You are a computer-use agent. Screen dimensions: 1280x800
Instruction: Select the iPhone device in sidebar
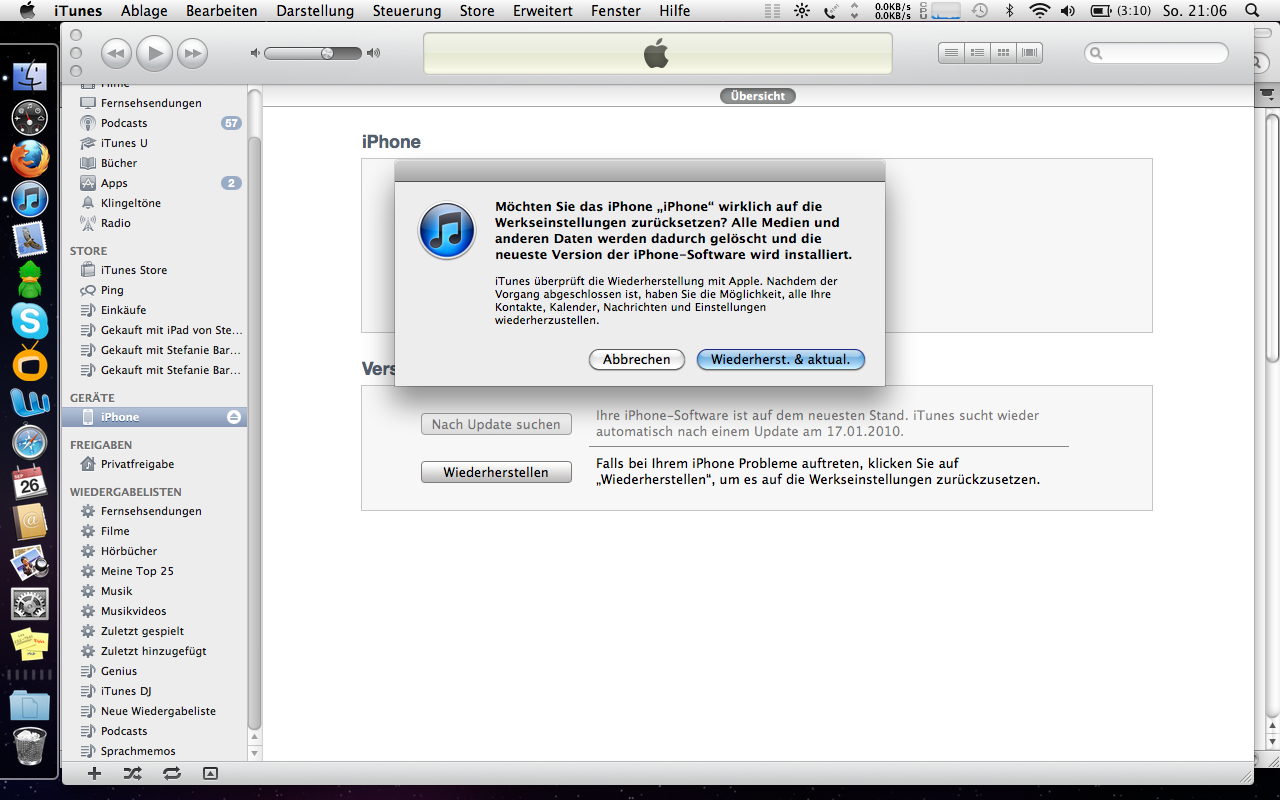click(154, 417)
